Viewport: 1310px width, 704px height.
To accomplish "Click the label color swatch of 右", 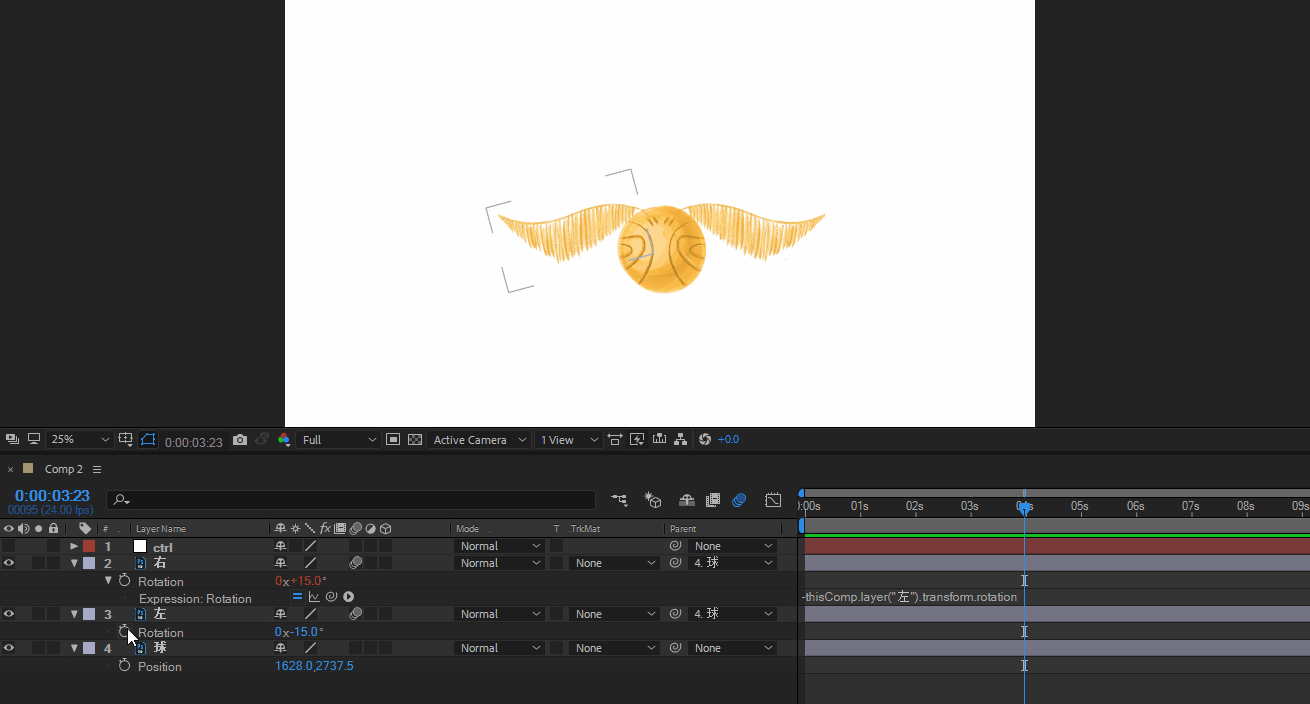I will tap(89, 563).
